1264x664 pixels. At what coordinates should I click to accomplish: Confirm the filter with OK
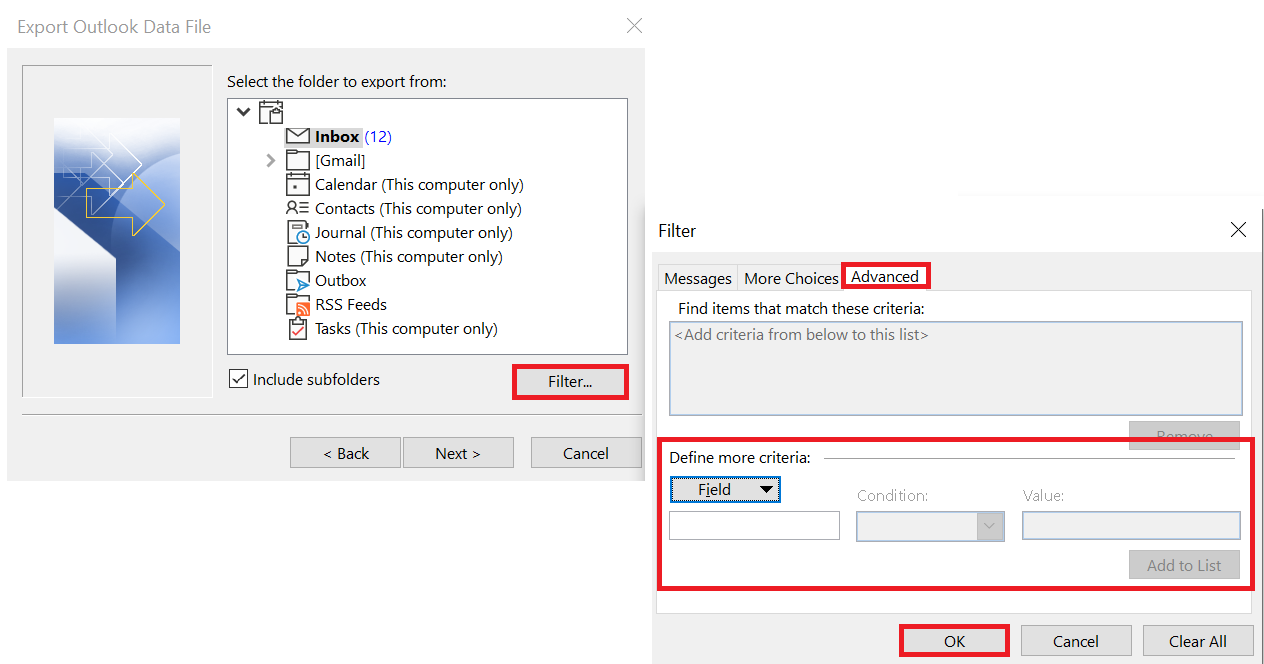(x=954, y=641)
